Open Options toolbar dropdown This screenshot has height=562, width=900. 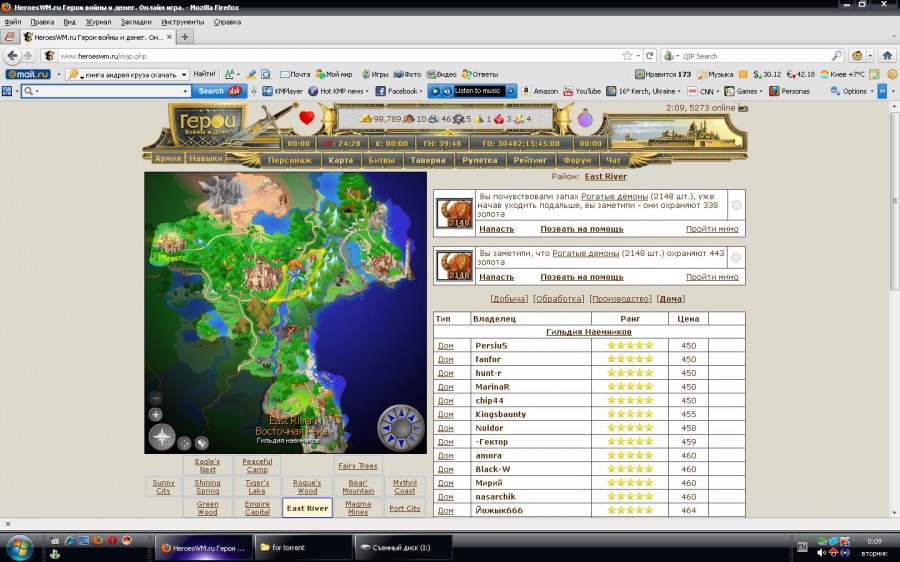(x=871, y=91)
